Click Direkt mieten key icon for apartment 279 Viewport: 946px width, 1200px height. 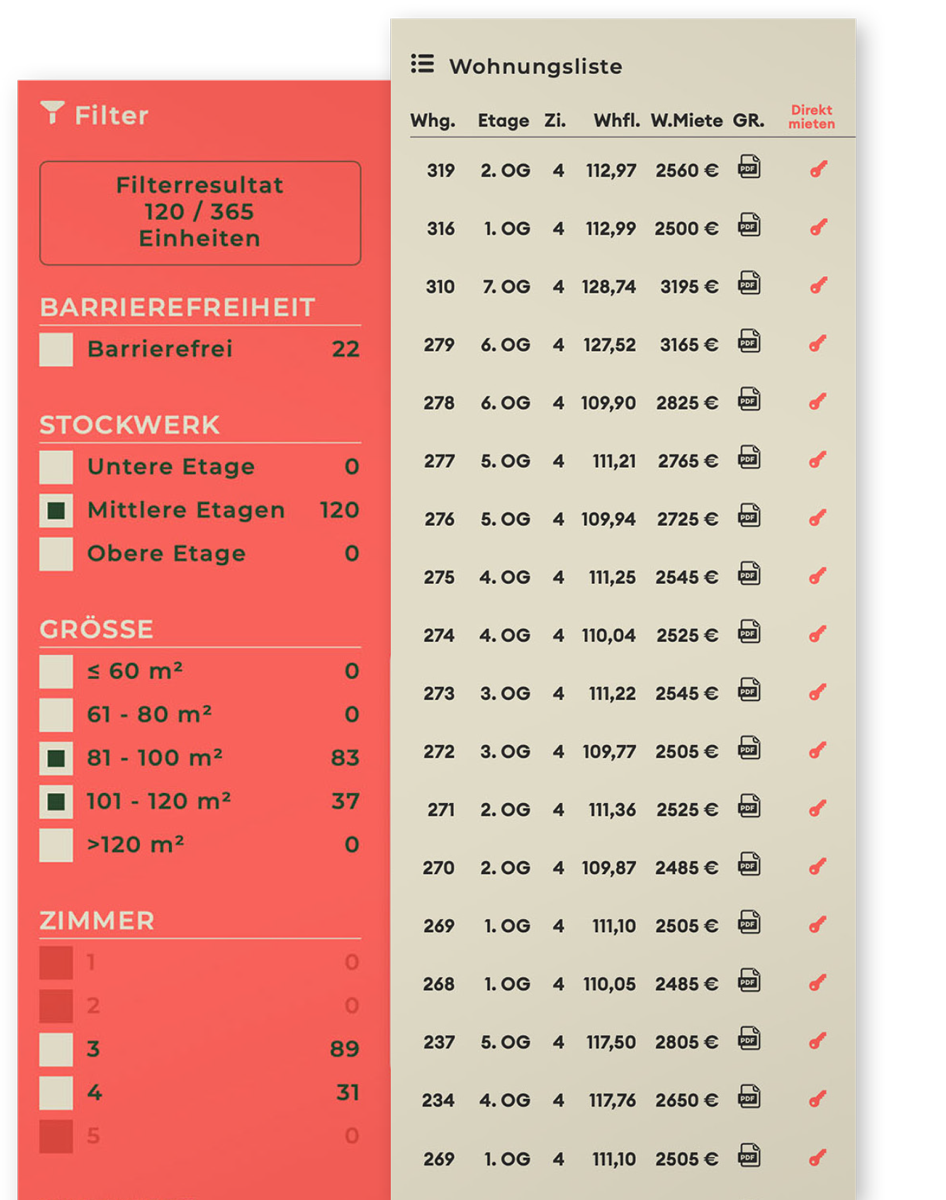[x=817, y=344]
